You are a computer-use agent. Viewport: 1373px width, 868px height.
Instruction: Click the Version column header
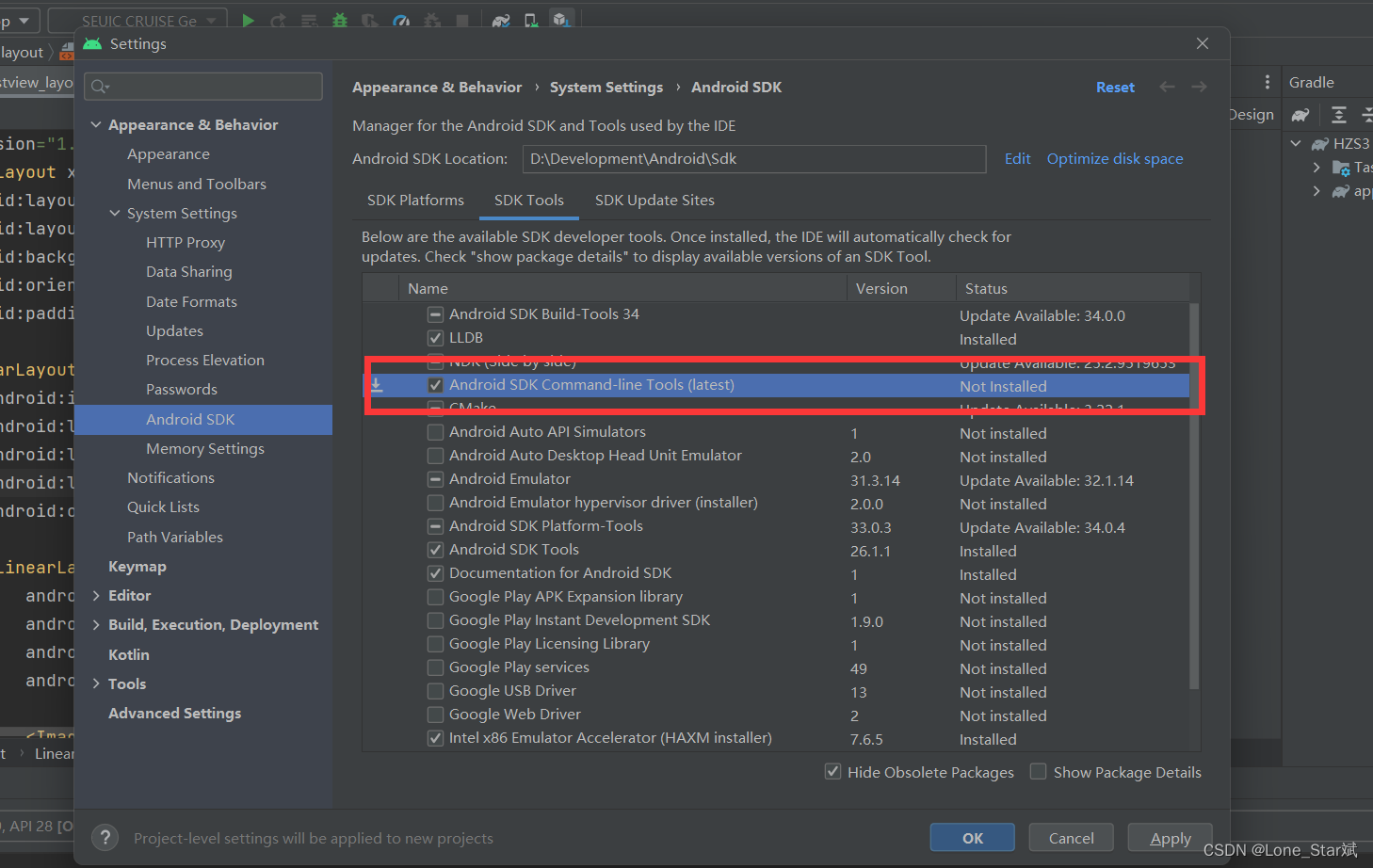point(901,288)
